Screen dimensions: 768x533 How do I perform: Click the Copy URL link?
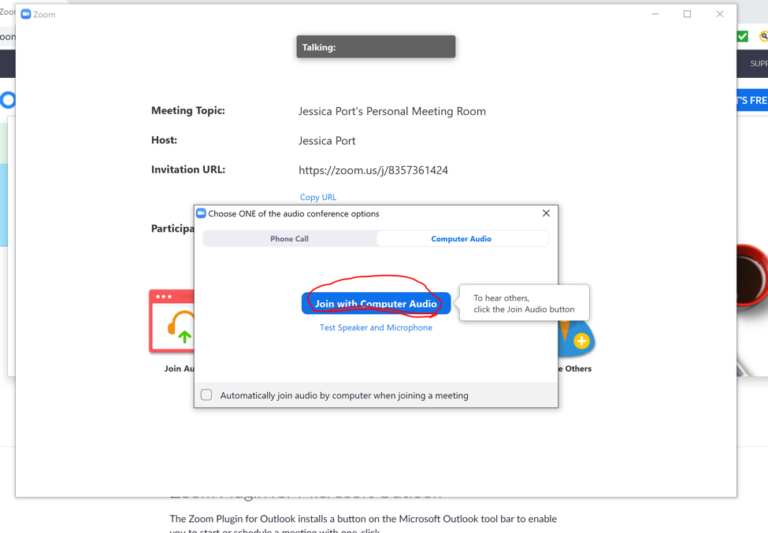[x=318, y=197]
